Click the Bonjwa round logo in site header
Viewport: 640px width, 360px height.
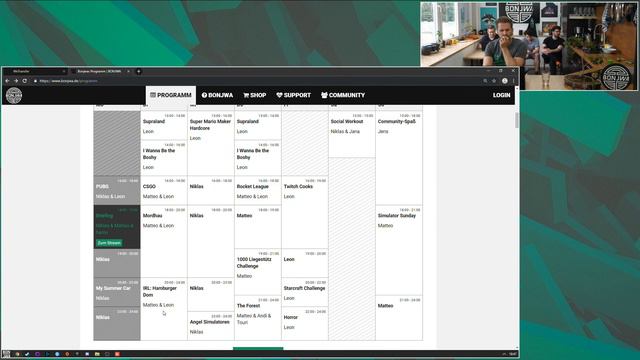14,96
